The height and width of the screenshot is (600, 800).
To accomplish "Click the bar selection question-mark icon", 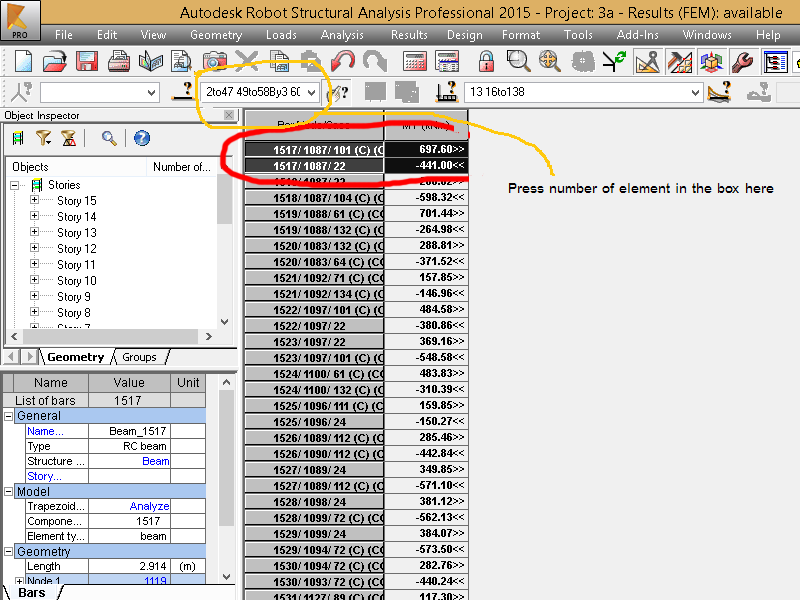I will tap(183, 92).
